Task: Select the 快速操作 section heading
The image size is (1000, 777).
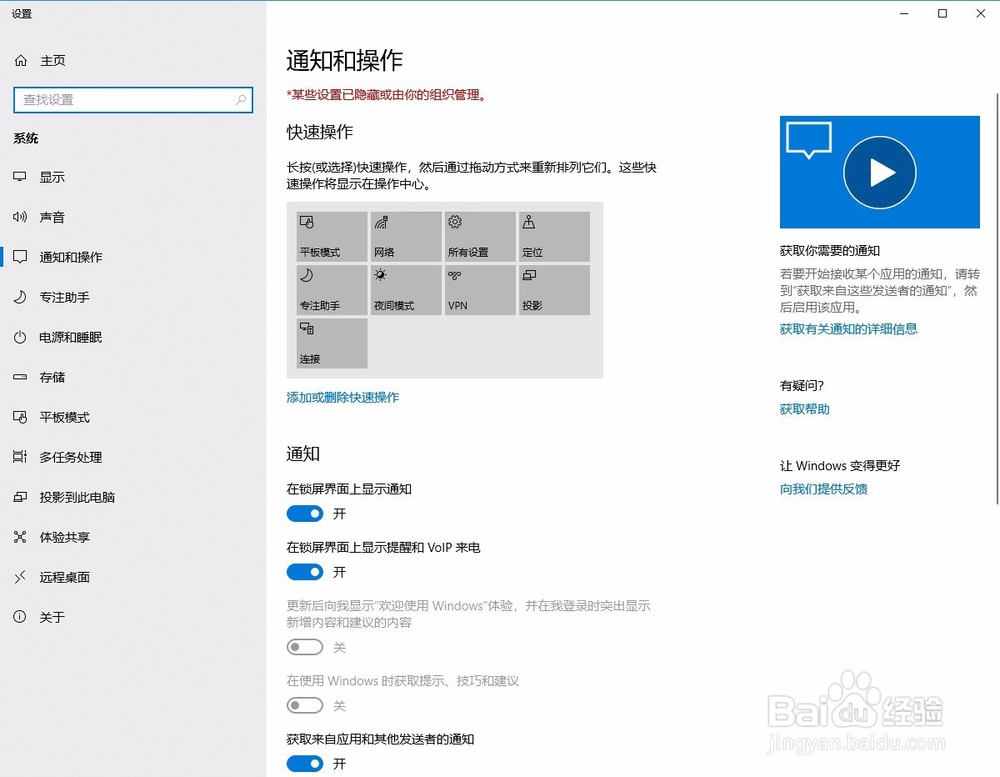Action: (320, 132)
